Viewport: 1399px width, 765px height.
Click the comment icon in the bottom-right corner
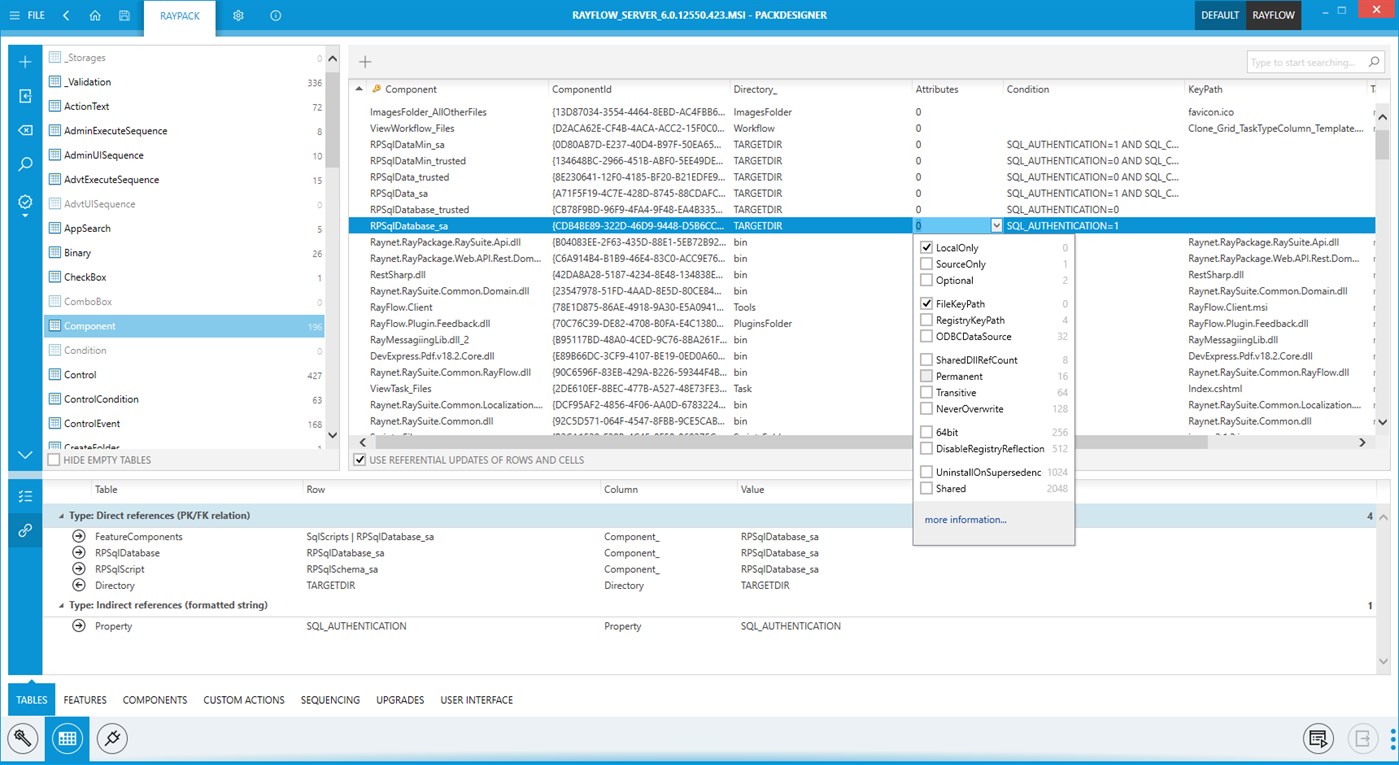[1318, 738]
